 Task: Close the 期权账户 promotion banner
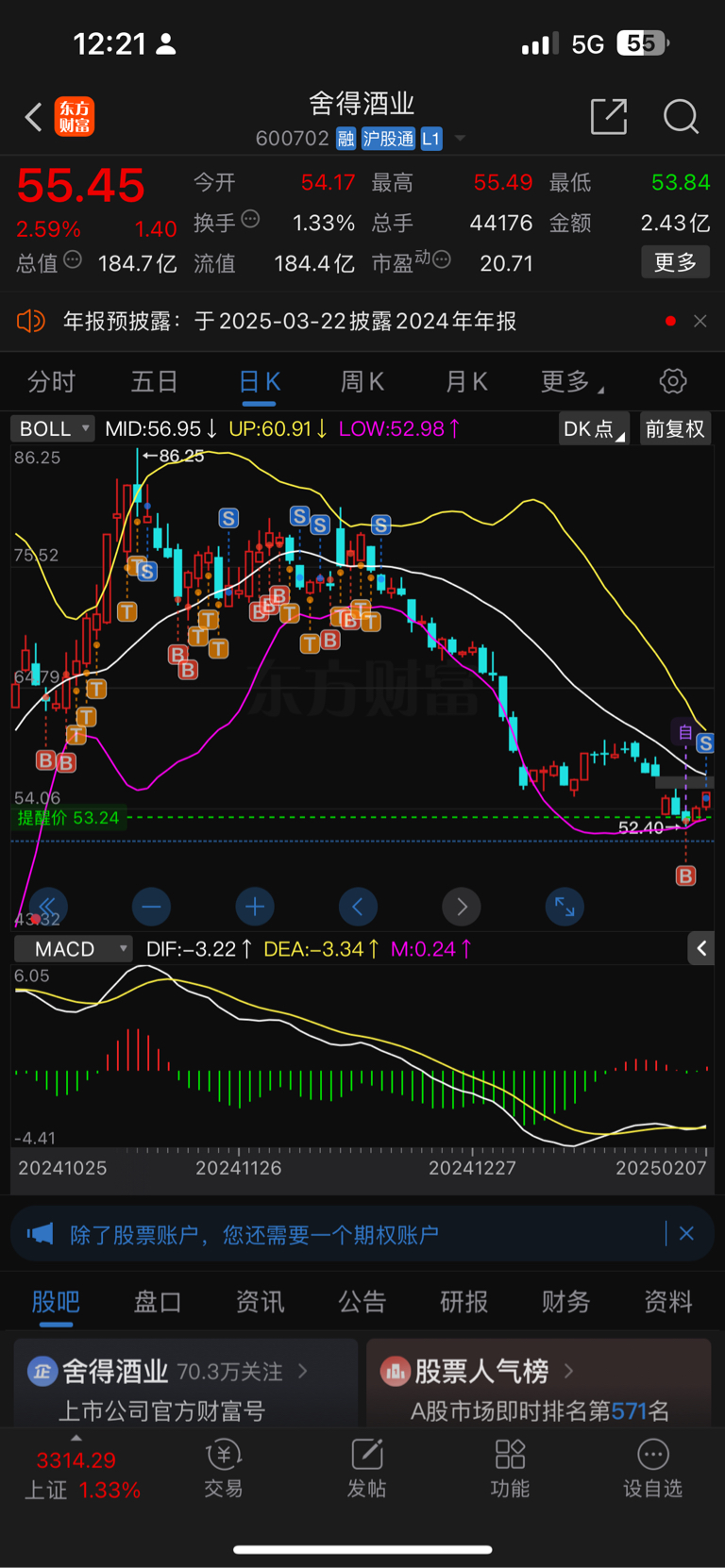687,1234
